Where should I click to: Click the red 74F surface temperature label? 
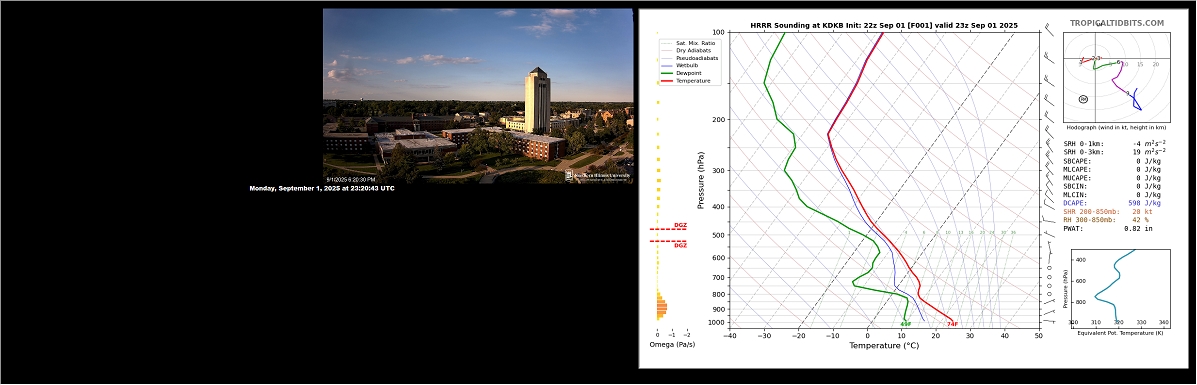point(952,324)
